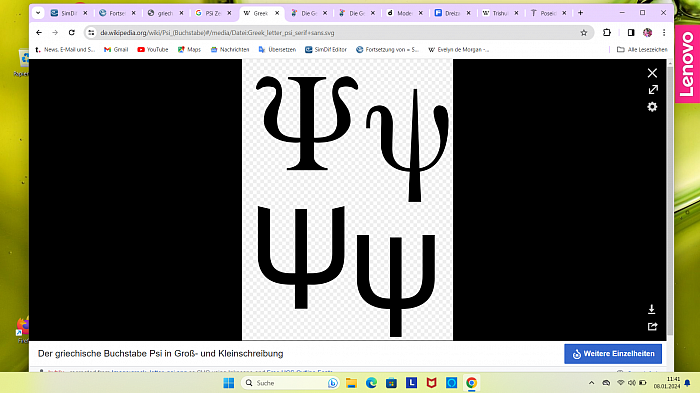
Task: Open the Alexa app in the taskbar
Action: pyautogui.click(x=451, y=383)
